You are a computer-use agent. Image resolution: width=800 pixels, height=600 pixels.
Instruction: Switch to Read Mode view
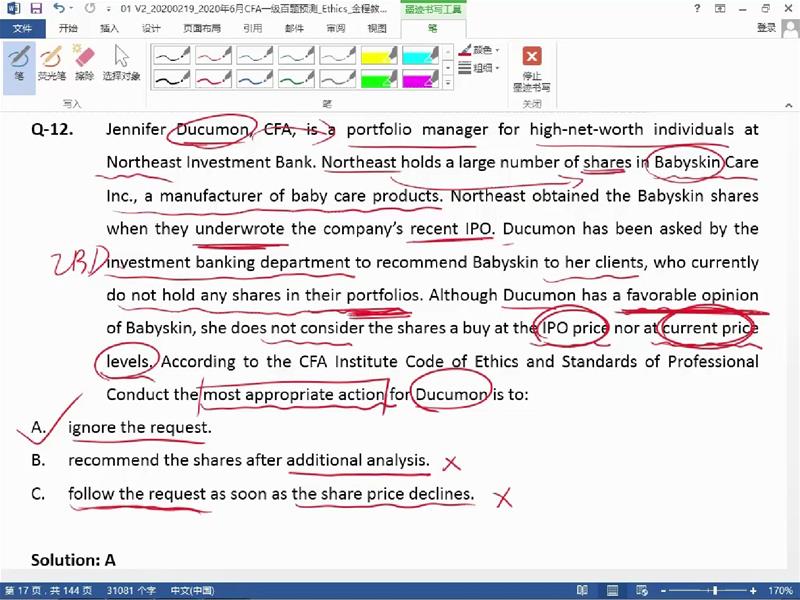pyautogui.click(x=582, y=591)
